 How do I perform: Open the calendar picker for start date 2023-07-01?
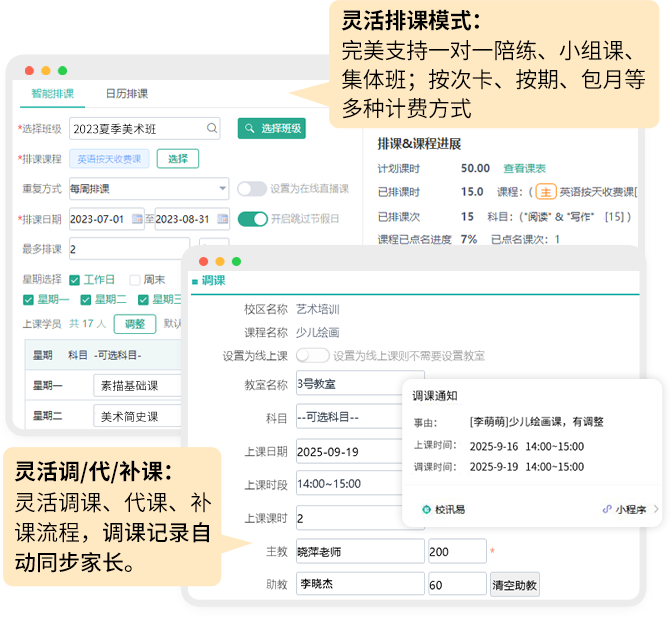pos(137,219)
